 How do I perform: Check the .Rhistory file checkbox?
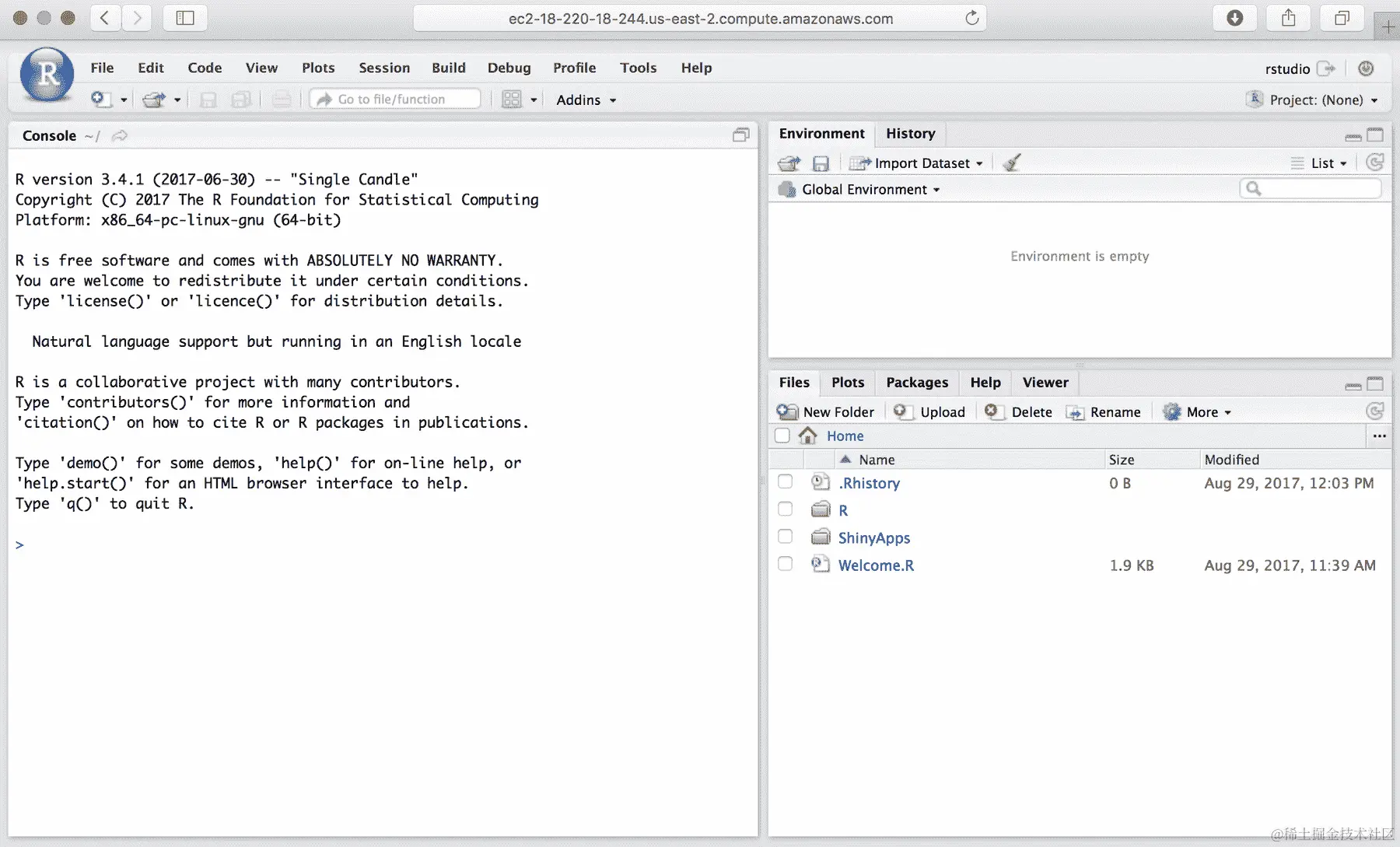(786, 482)
